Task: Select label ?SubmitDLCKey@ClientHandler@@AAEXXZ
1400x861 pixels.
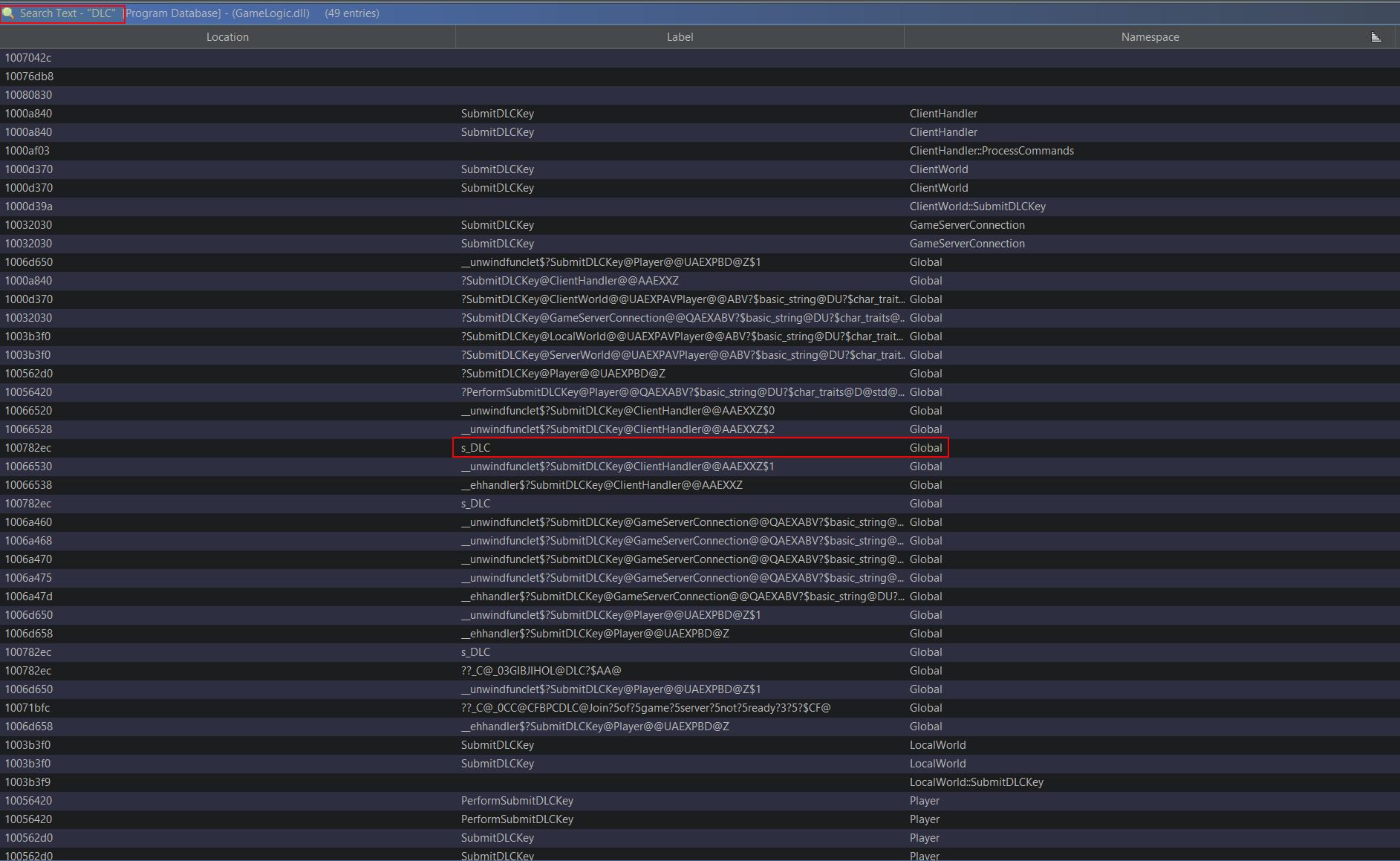Action: point(570,281)
